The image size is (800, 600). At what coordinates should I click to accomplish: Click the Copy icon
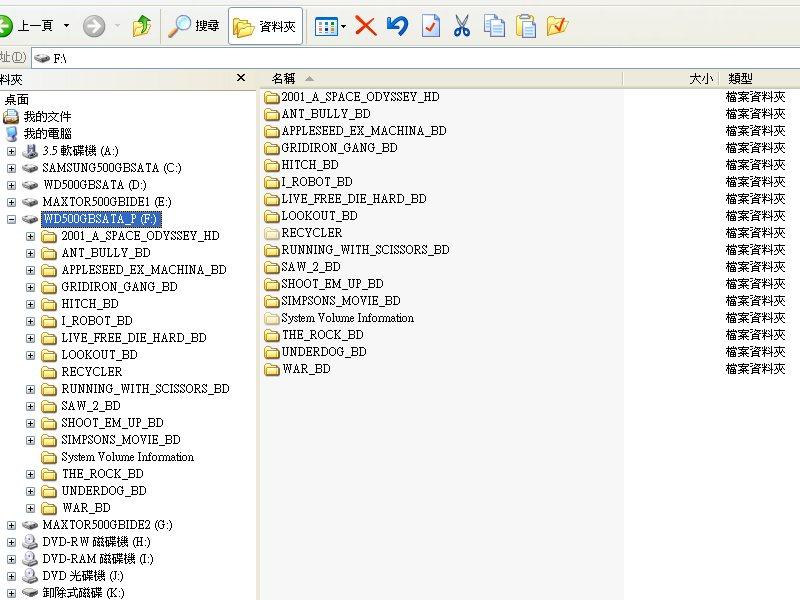[494, 27]
